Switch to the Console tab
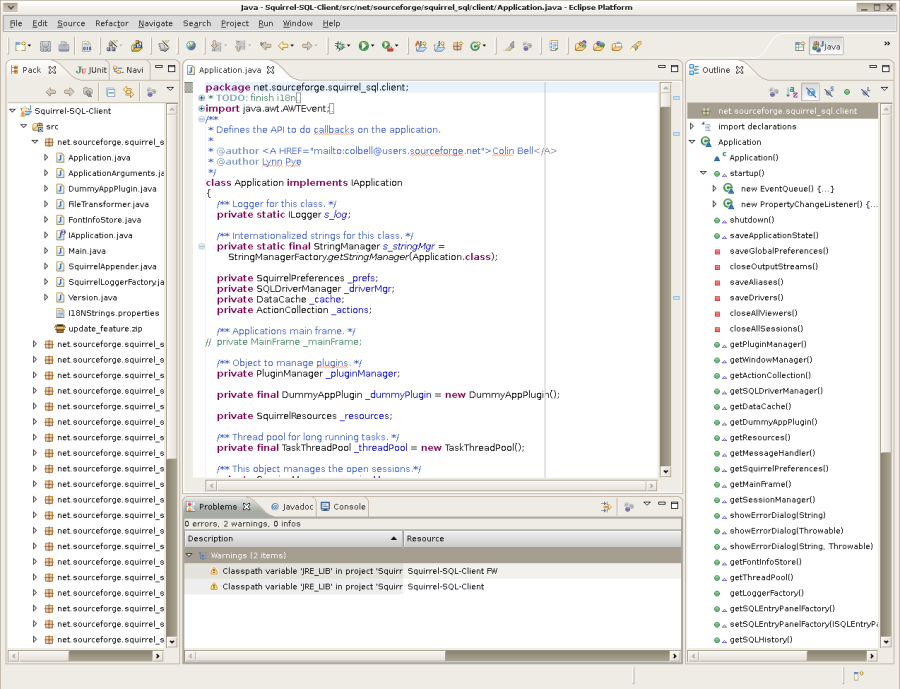900x689 pixels. [344, 507]
